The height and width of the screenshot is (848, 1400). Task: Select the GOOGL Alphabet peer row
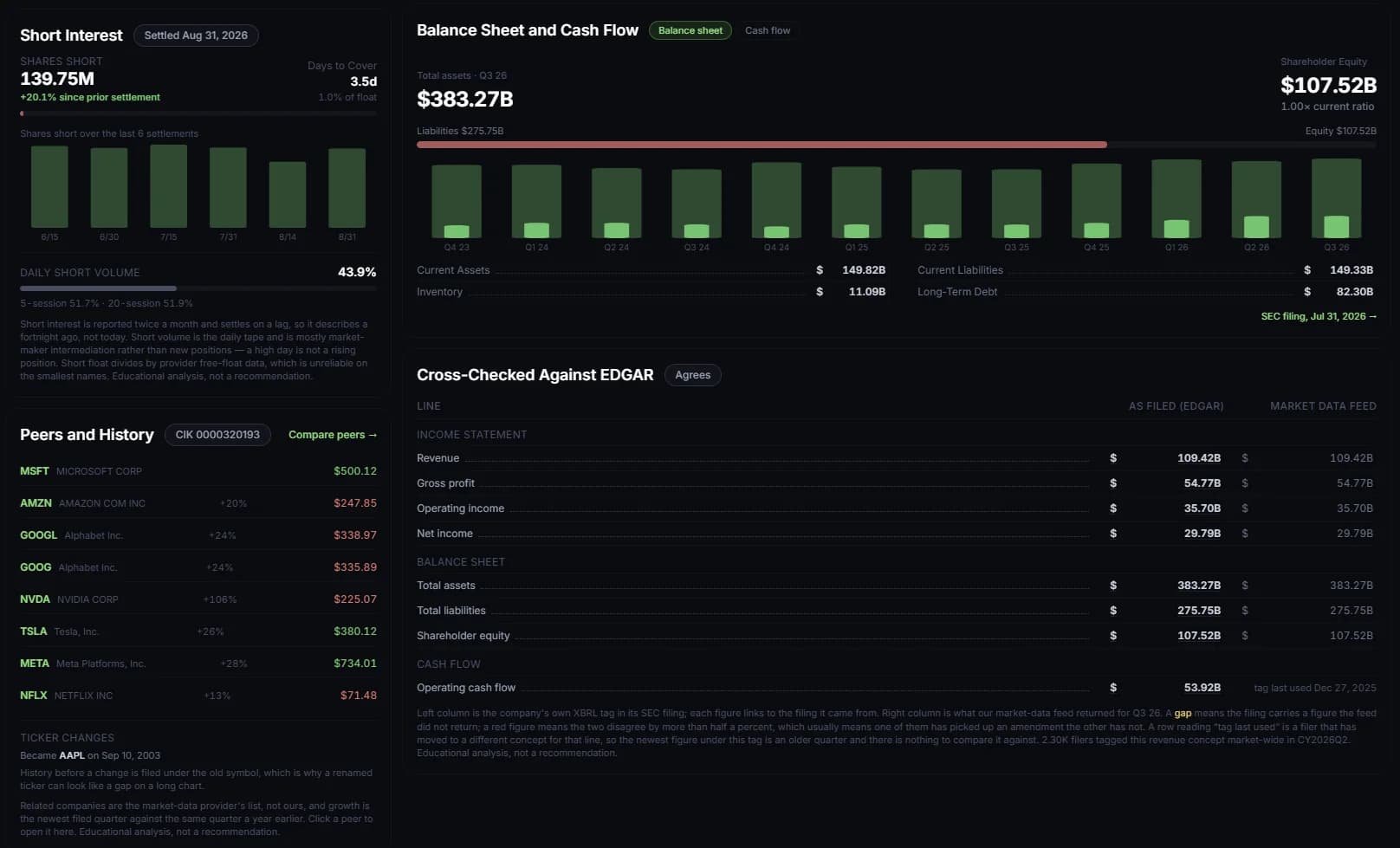pos(198,535)
